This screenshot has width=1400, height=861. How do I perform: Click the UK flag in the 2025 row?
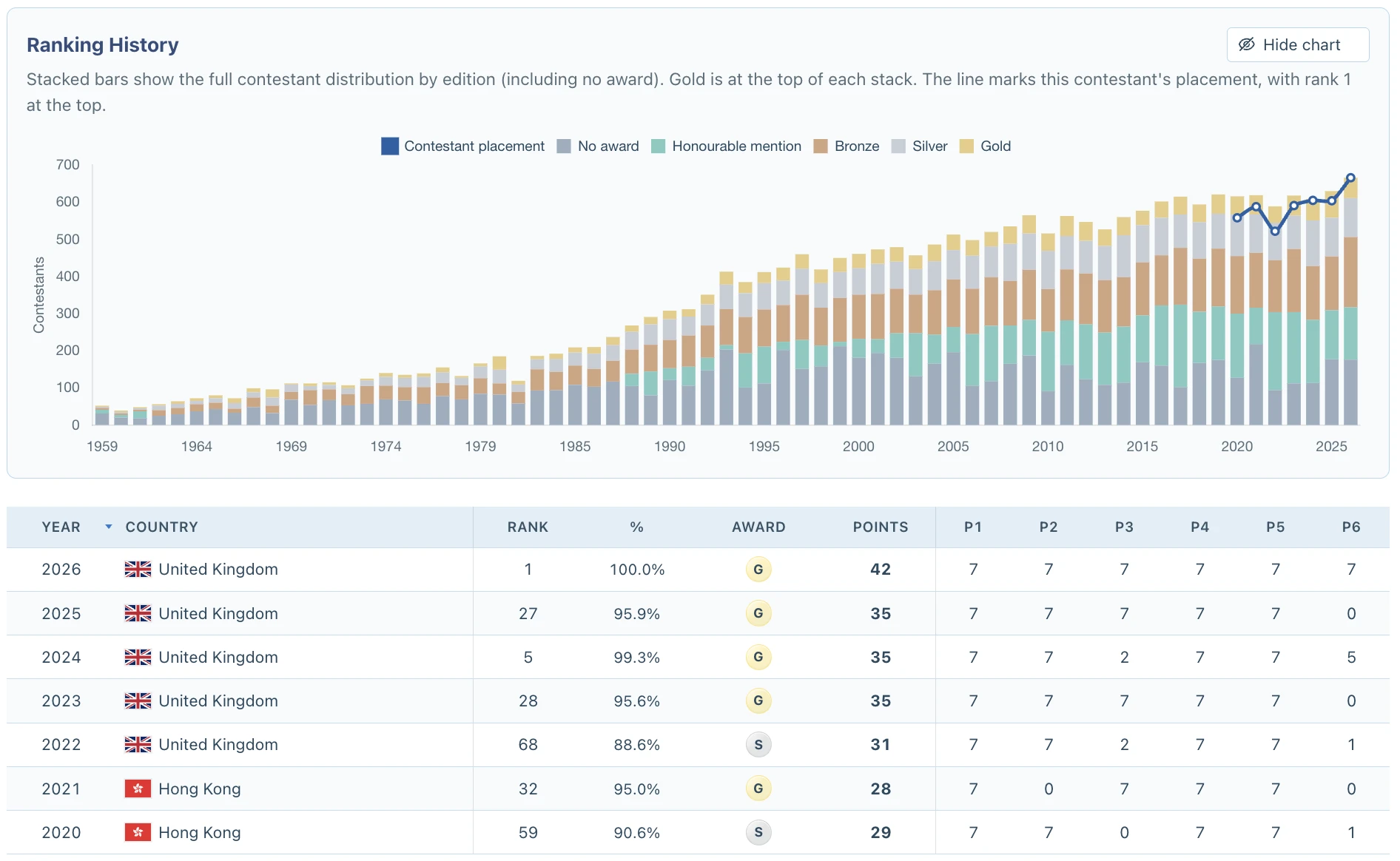tap(138, 613)
